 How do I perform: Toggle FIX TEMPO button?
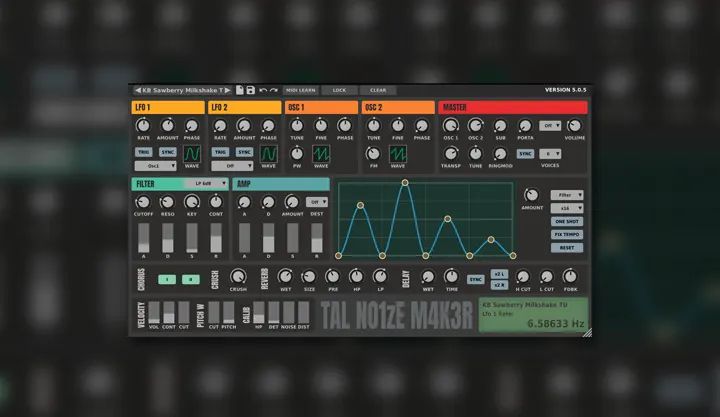(x=567, y=235)
